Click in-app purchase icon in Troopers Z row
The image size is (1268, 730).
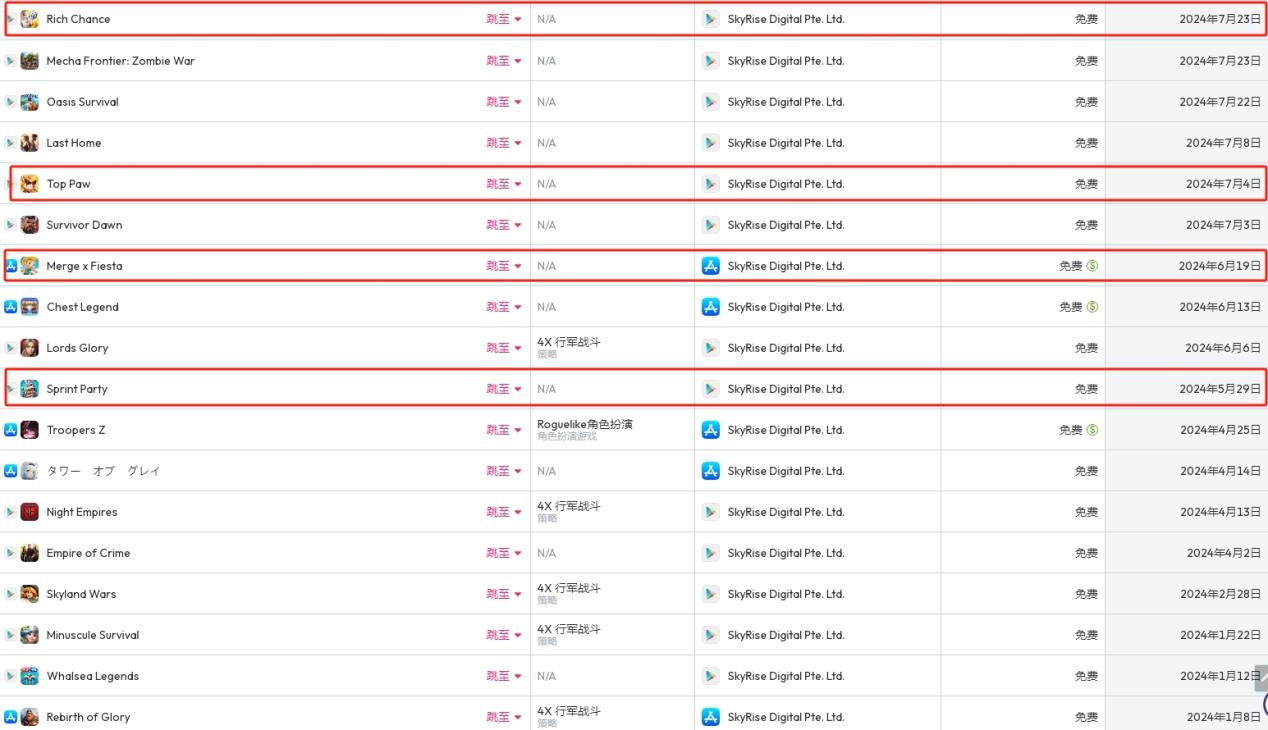1092,430
